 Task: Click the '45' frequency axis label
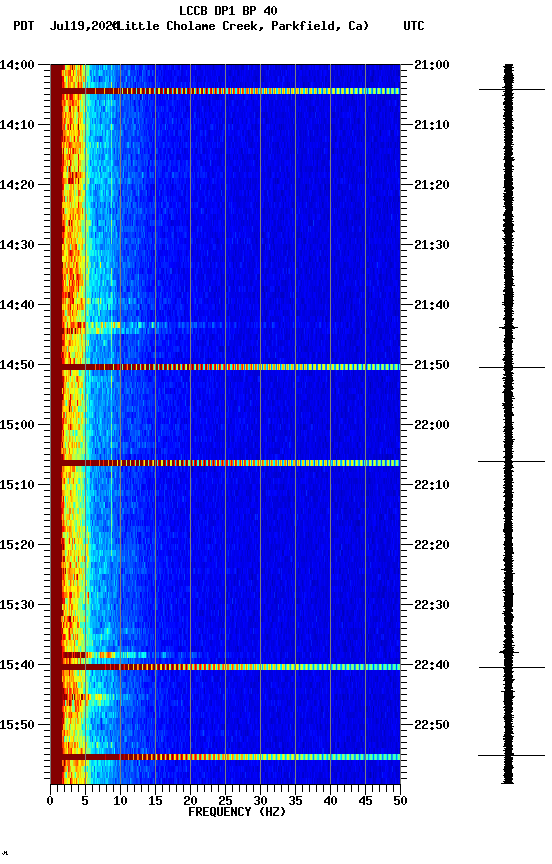click(x=365, y=801)
